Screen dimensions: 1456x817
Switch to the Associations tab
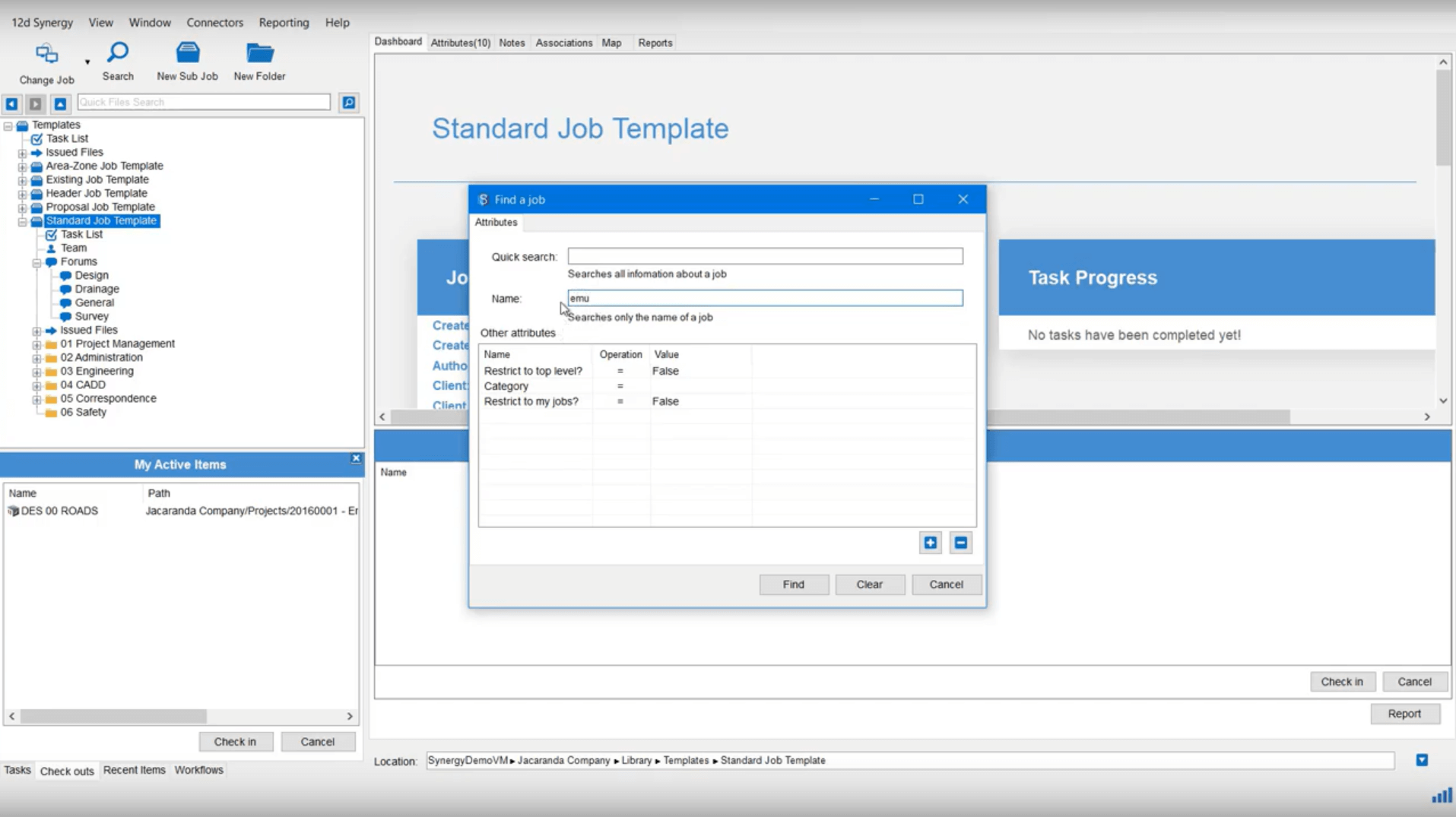pyautogui.click(x=563, y=43)
